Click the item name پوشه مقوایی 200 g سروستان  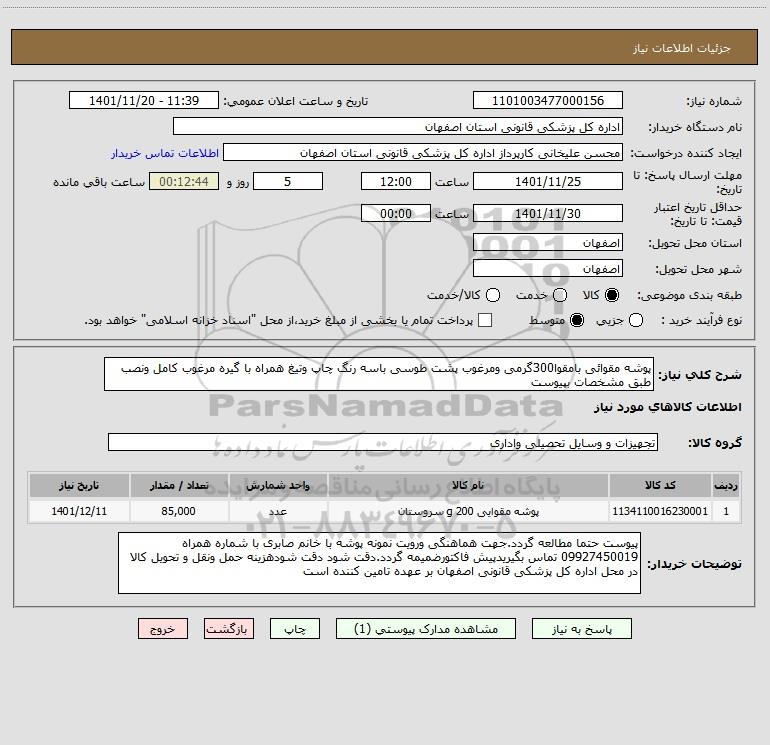(468, 511)
